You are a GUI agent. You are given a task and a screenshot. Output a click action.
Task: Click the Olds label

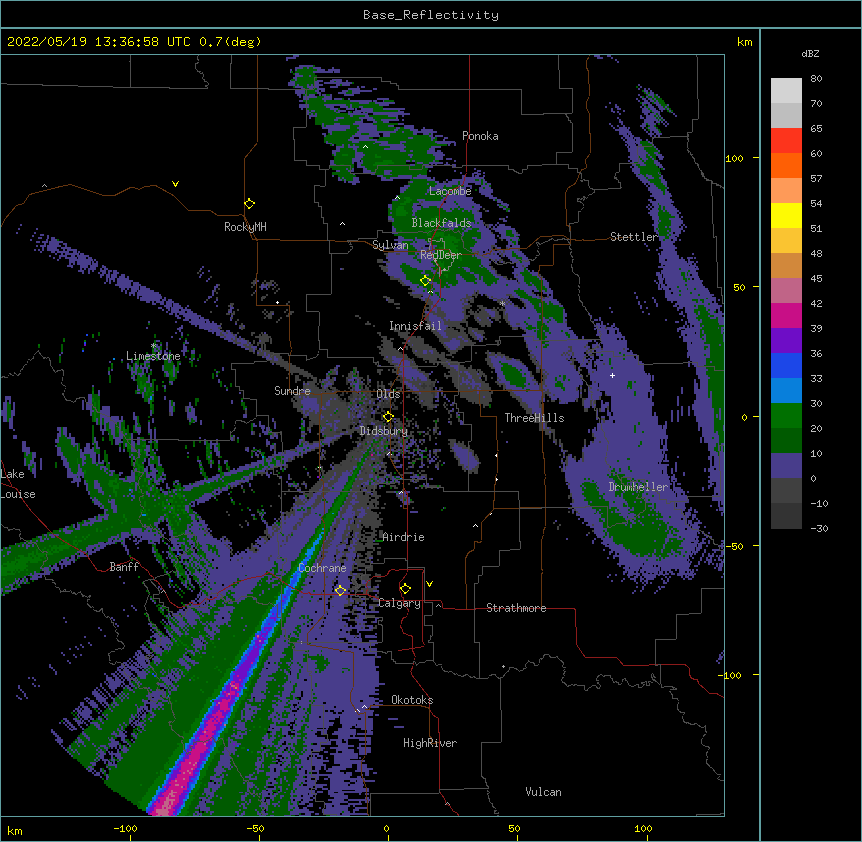pos(388,394)
